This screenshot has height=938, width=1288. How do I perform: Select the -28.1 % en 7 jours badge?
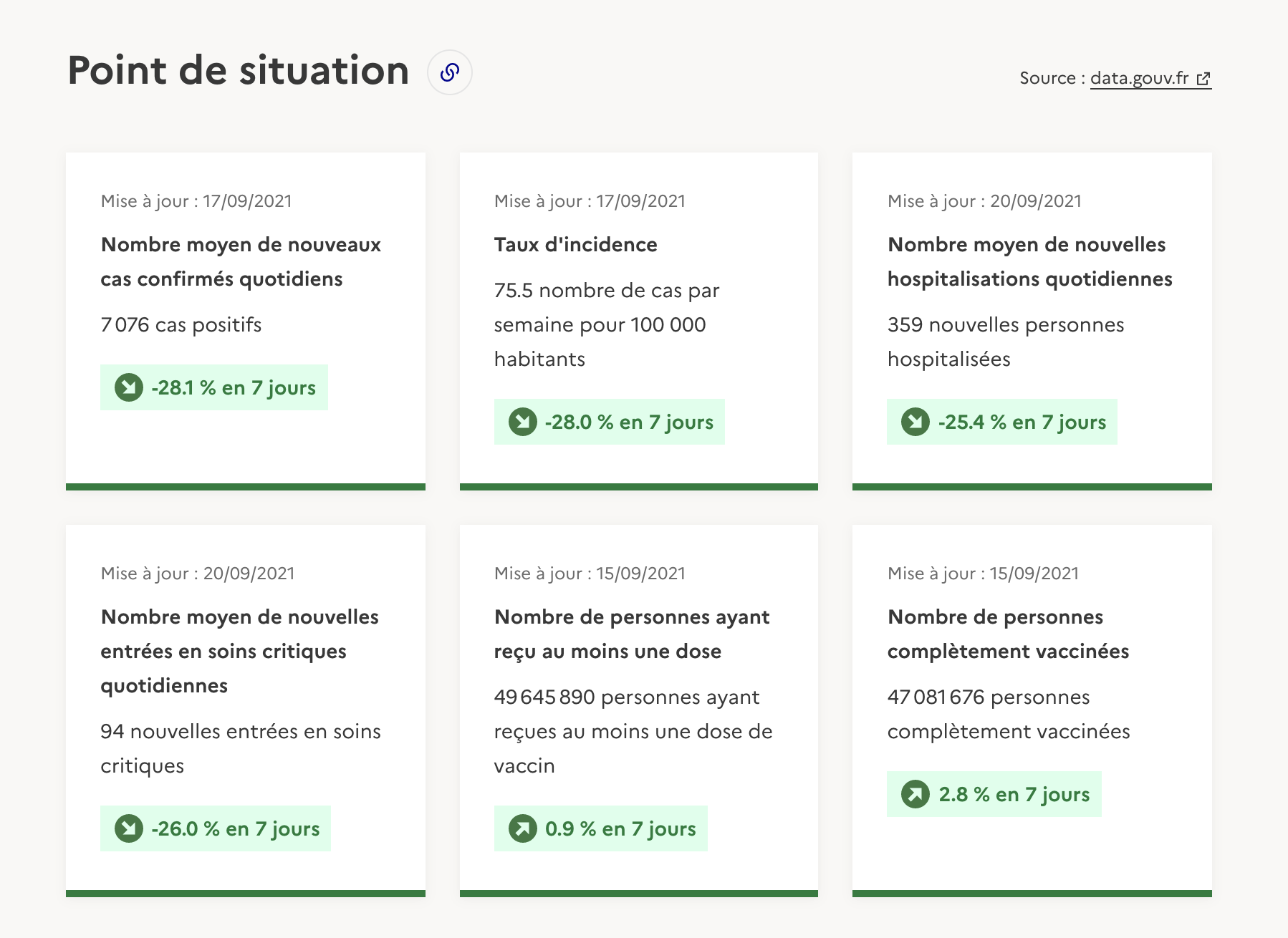tap(214, 387)
